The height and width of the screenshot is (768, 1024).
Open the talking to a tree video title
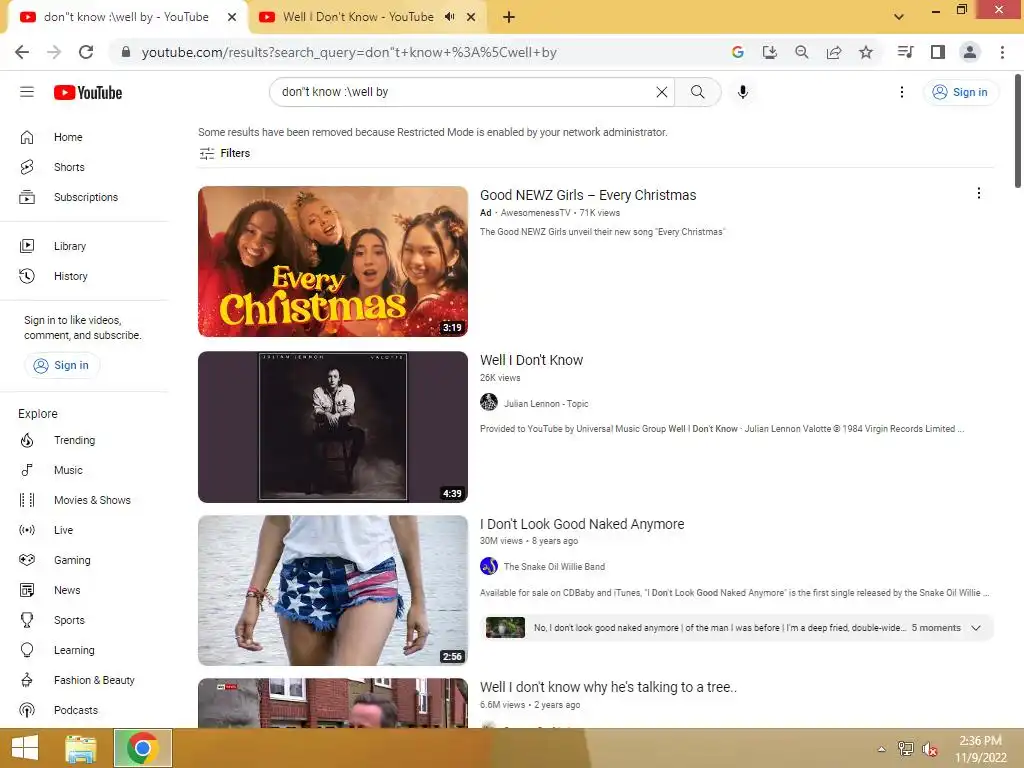point(608,687)
